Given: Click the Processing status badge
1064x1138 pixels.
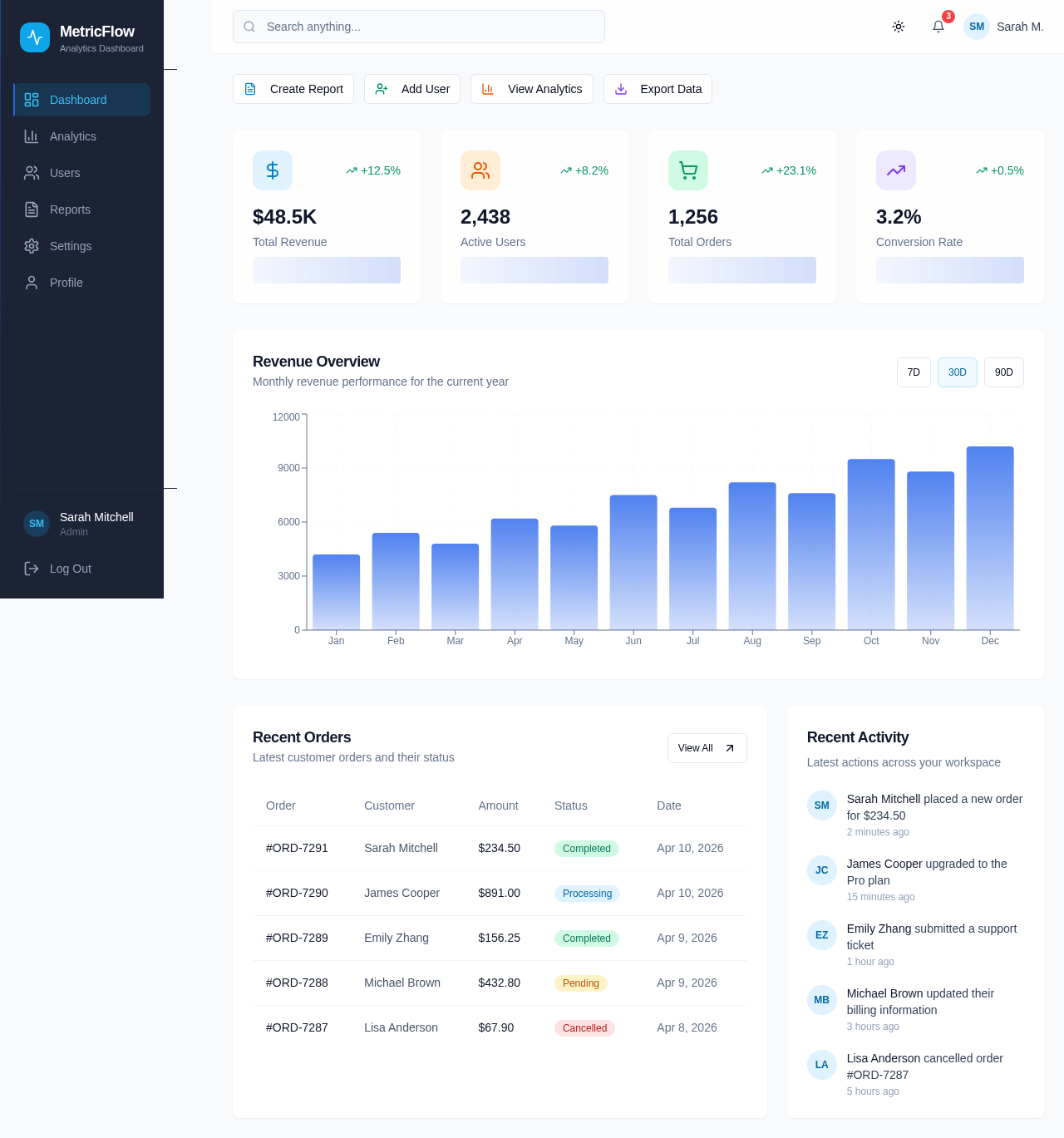Looking at the screenshot, I should (587, 894).
